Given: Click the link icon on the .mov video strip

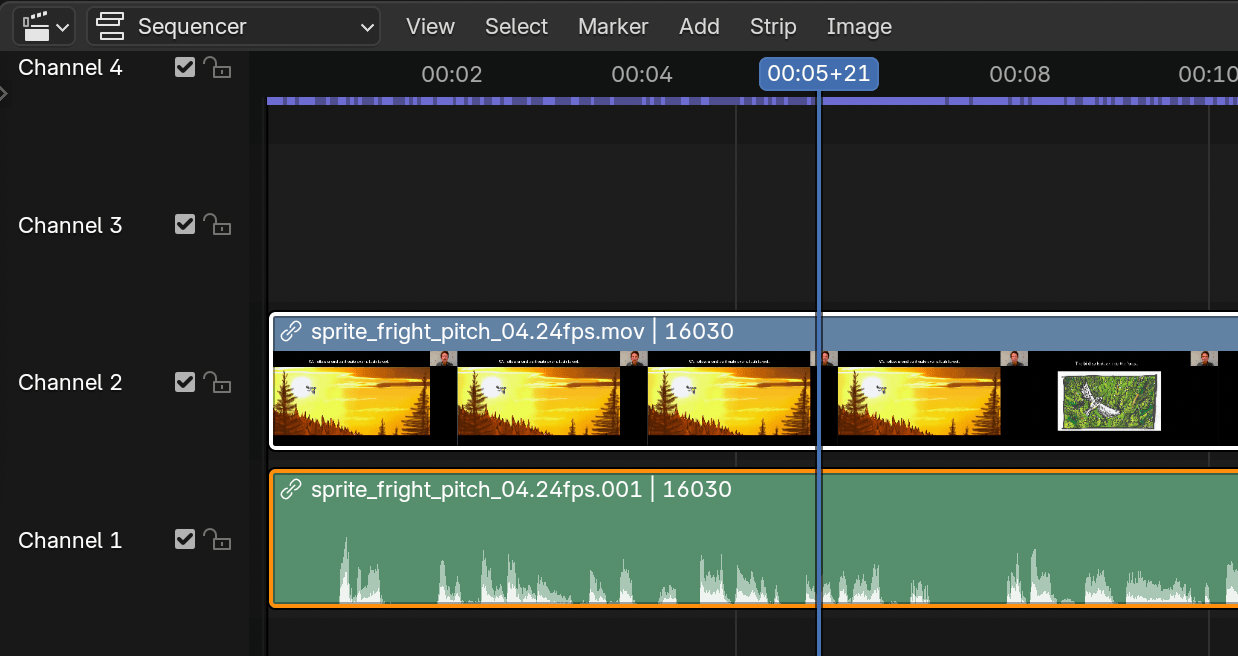Looking at the screenshot, I should (291, 331).
